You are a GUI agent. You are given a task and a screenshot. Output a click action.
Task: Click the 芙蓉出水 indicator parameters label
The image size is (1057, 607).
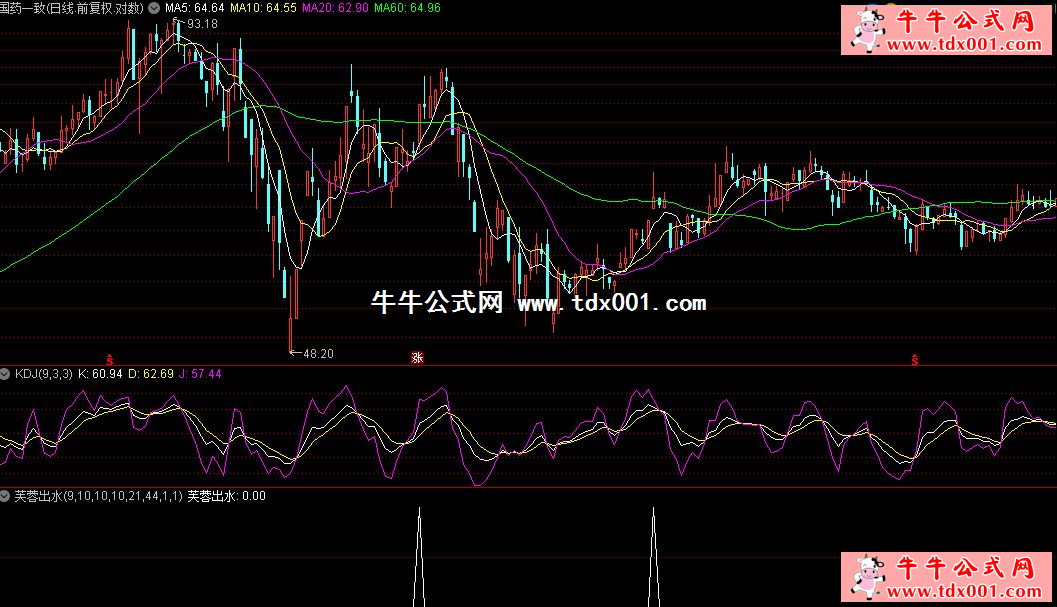point(97,495)
